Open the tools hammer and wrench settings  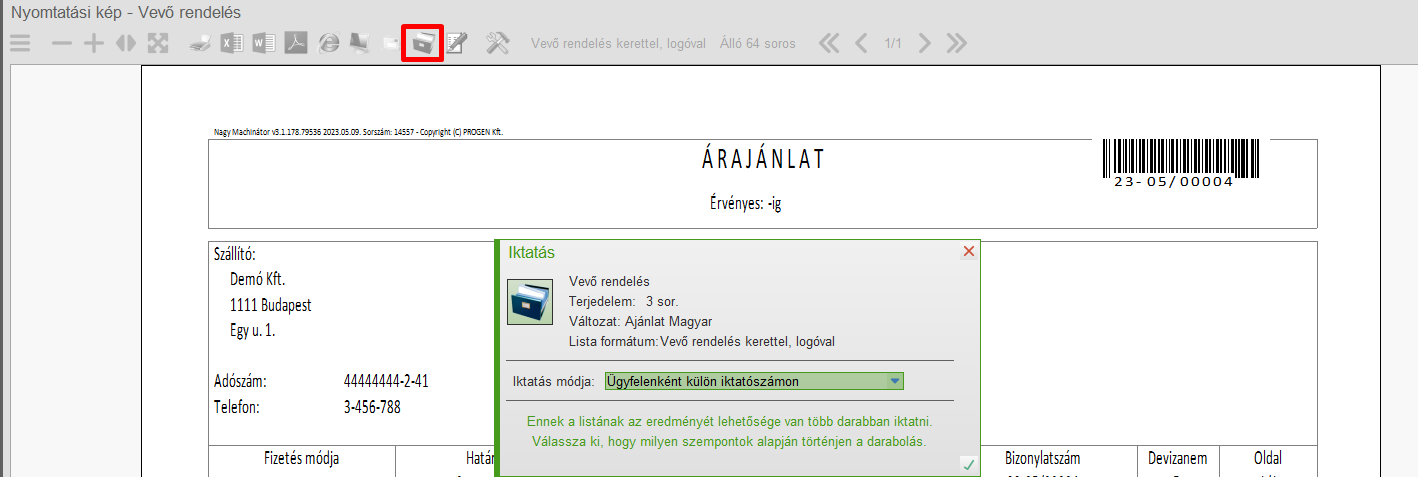tap(498, 43)
